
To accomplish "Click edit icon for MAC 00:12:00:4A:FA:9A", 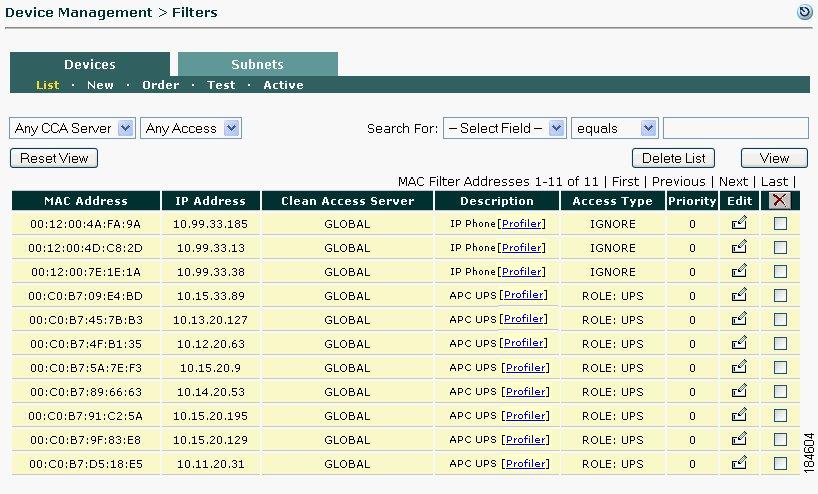I will point(739,223).
